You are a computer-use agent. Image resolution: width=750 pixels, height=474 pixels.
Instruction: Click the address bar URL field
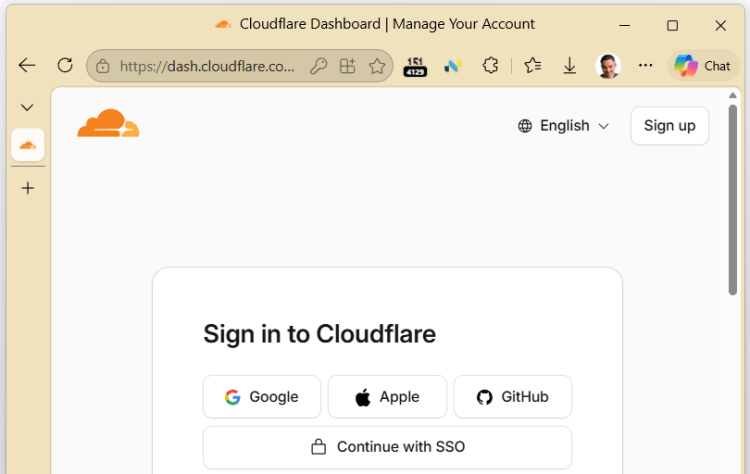tap(206, 66)
